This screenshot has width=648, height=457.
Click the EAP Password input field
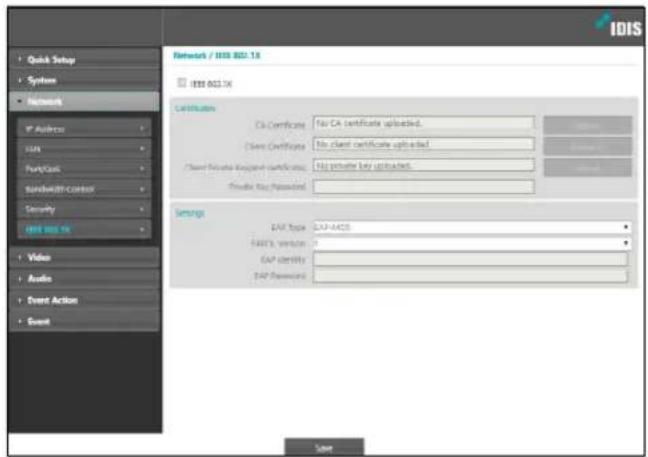470,276
